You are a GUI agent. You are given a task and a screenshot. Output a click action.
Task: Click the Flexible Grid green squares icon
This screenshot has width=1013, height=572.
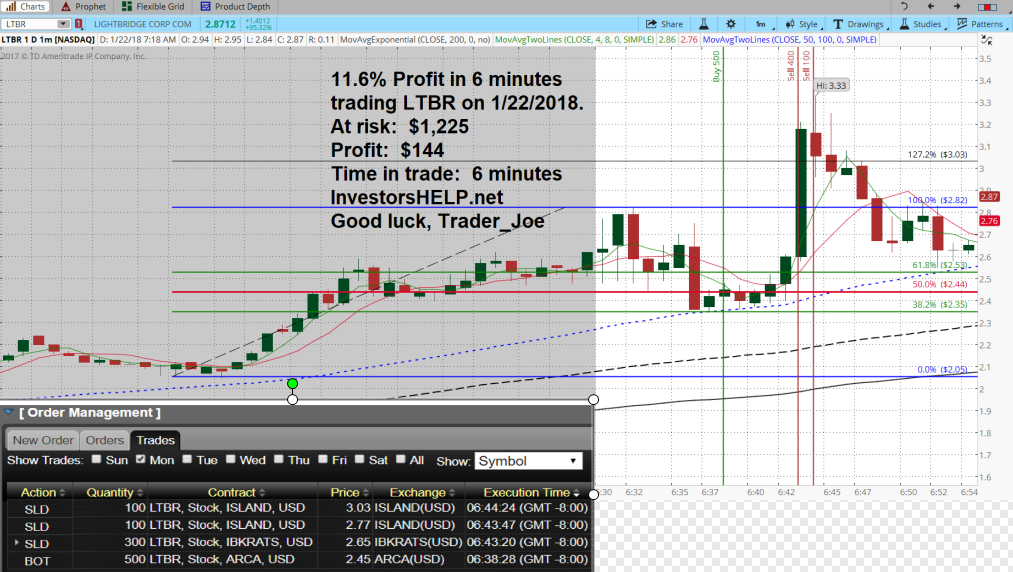[127, 6]
